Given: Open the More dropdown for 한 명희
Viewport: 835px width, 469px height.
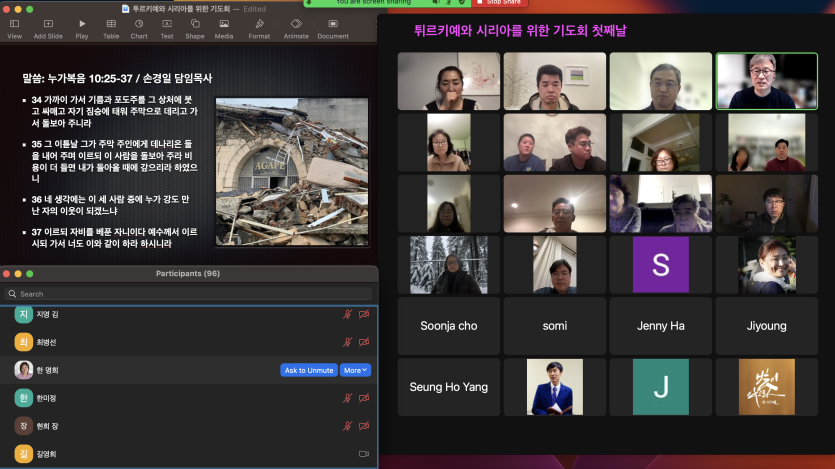Looking at the screenshot, I should (x=355, y=370).
